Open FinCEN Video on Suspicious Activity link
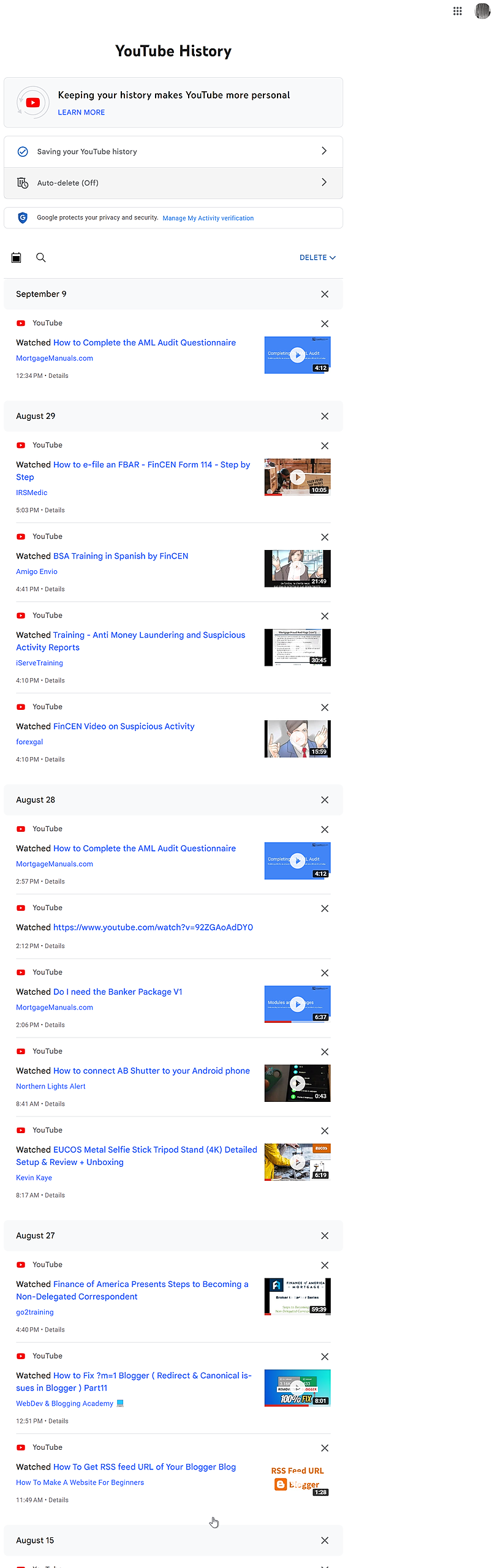 [x=124, y=726]
